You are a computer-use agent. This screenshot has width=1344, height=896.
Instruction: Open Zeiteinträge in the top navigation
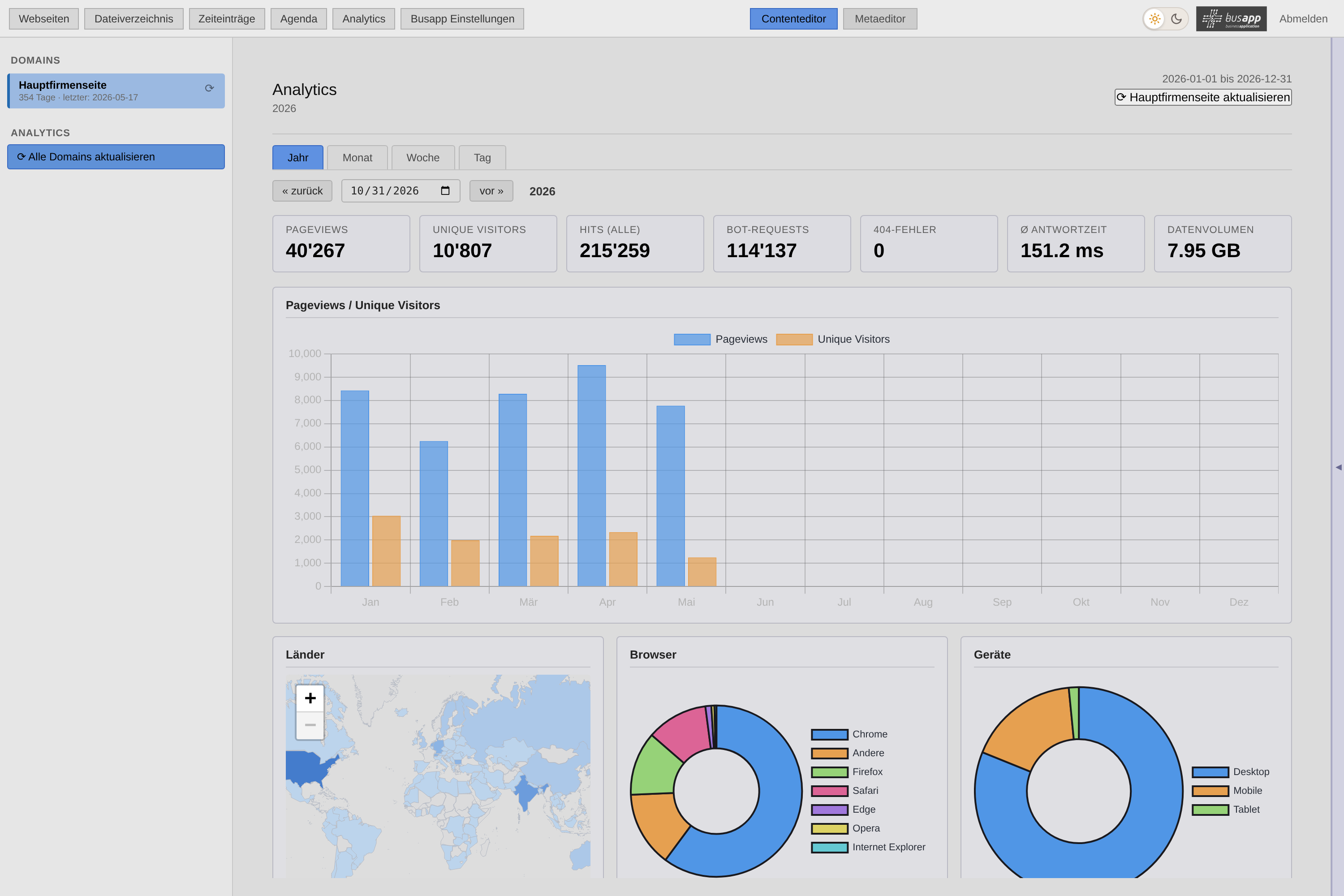pyautogui.click(x=227, y=19)
